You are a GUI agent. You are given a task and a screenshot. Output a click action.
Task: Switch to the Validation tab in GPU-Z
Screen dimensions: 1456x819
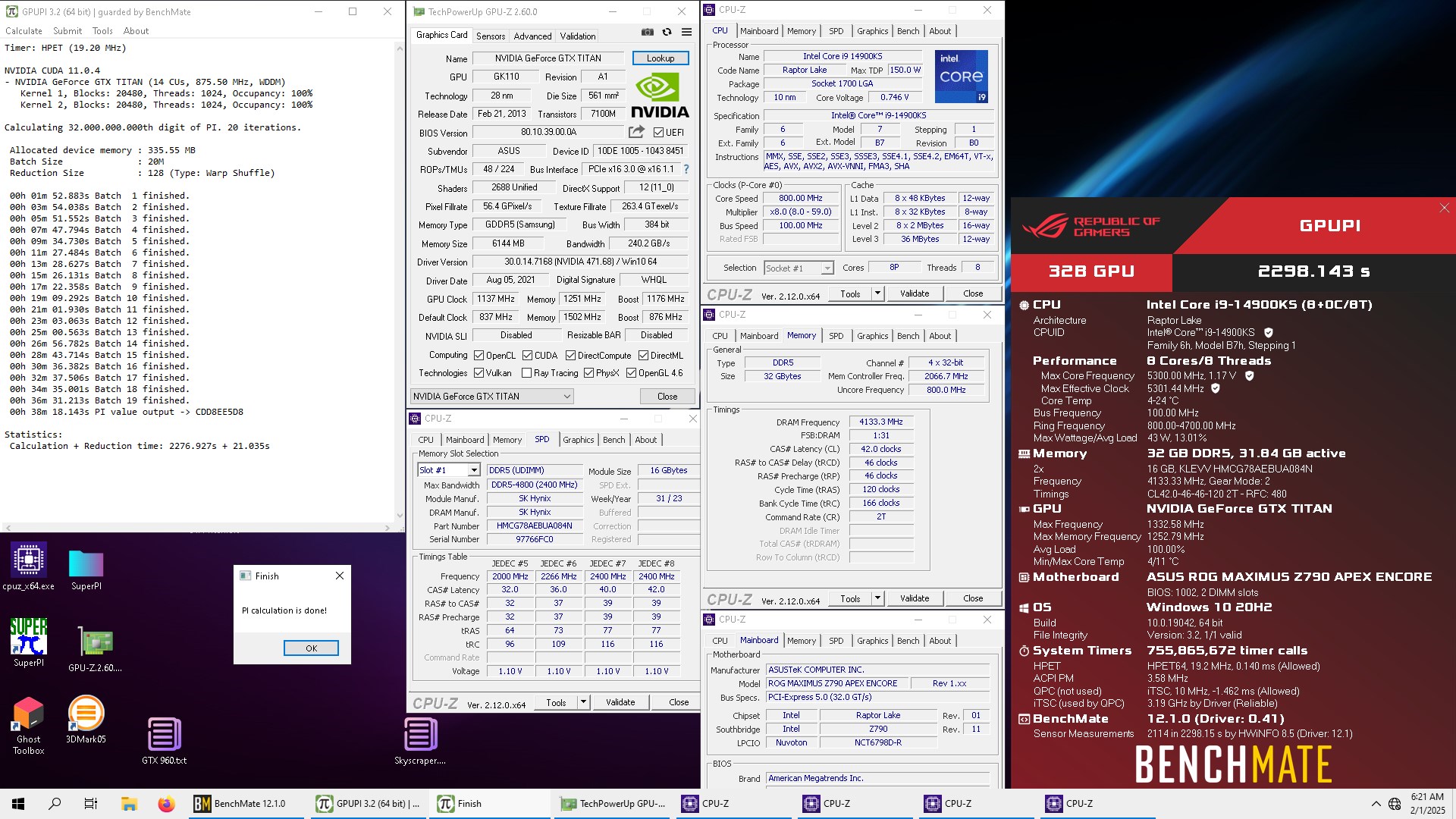pos(578,36)
